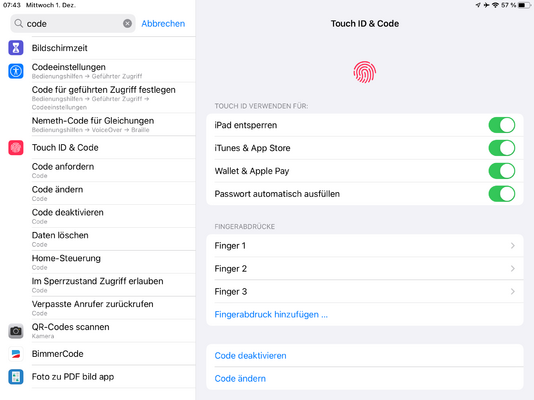Tap the Bildschirmzeit hourglass icon
This screenshot has height=400, width=534.
[16, 48]
